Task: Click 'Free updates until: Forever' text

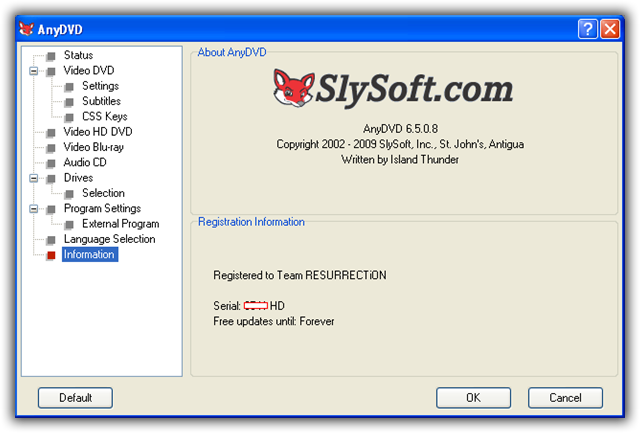Action: click(x=273, y=322)
